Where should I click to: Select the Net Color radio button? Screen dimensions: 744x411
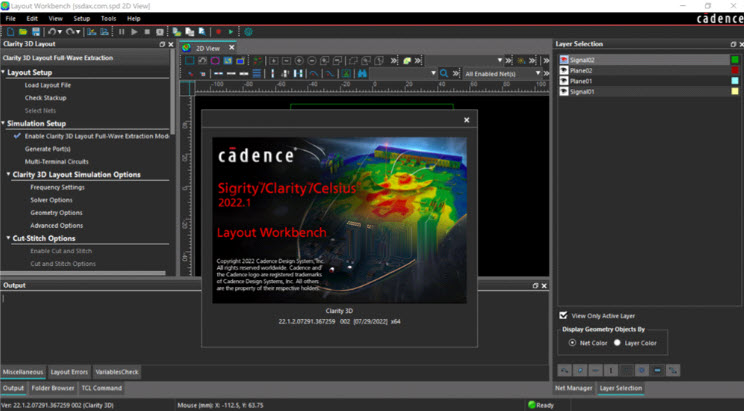point(571,342)
